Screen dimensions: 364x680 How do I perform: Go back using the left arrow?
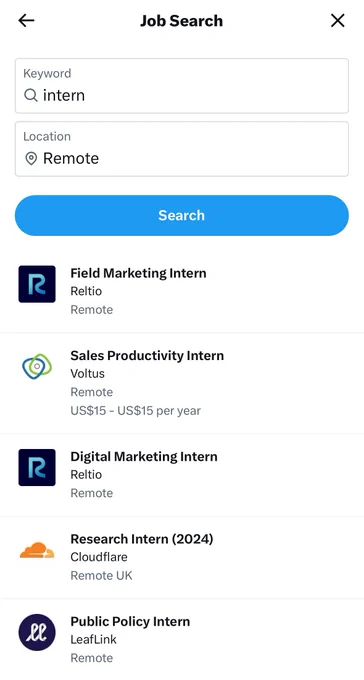coord(26,20)
